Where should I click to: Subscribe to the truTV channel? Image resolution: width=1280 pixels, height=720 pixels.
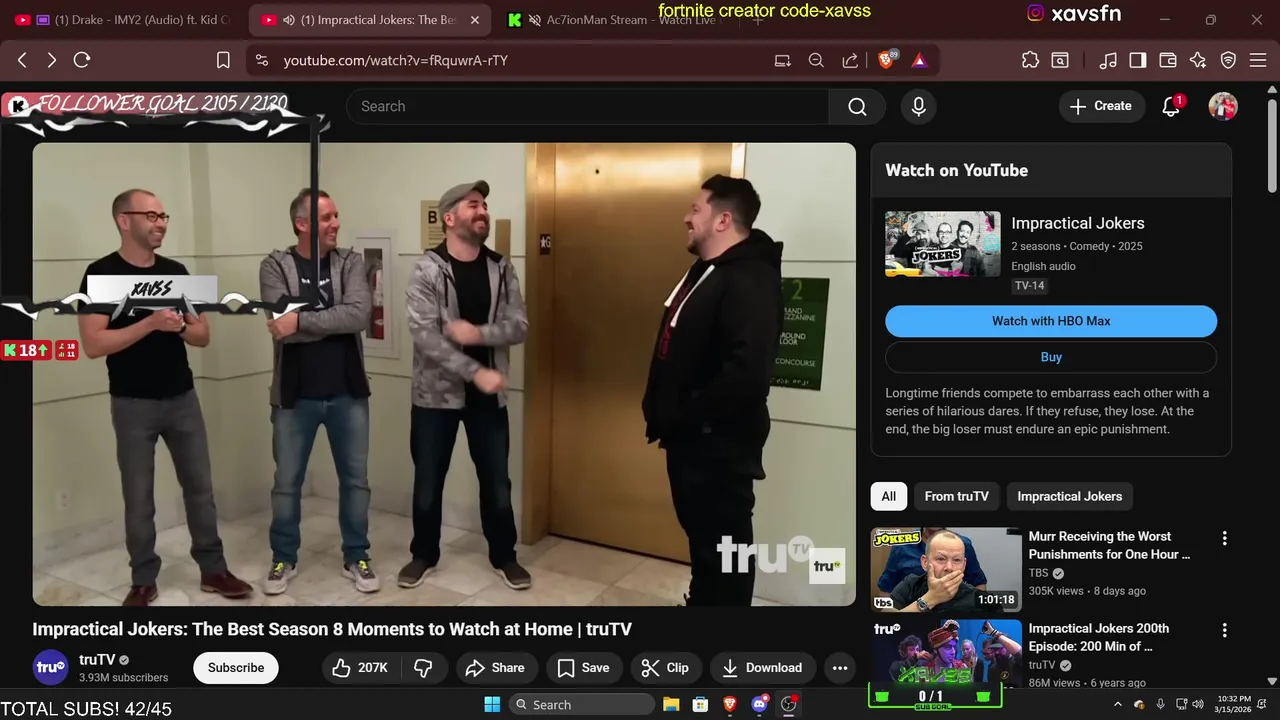[x=236, y=668]
